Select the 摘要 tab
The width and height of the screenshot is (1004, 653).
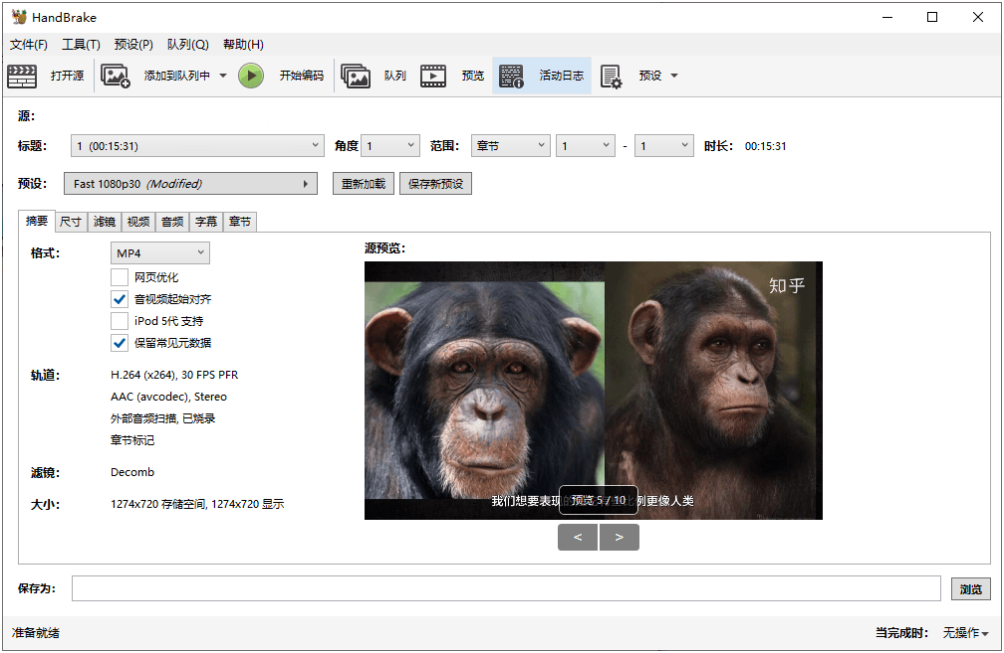[36, 221]
